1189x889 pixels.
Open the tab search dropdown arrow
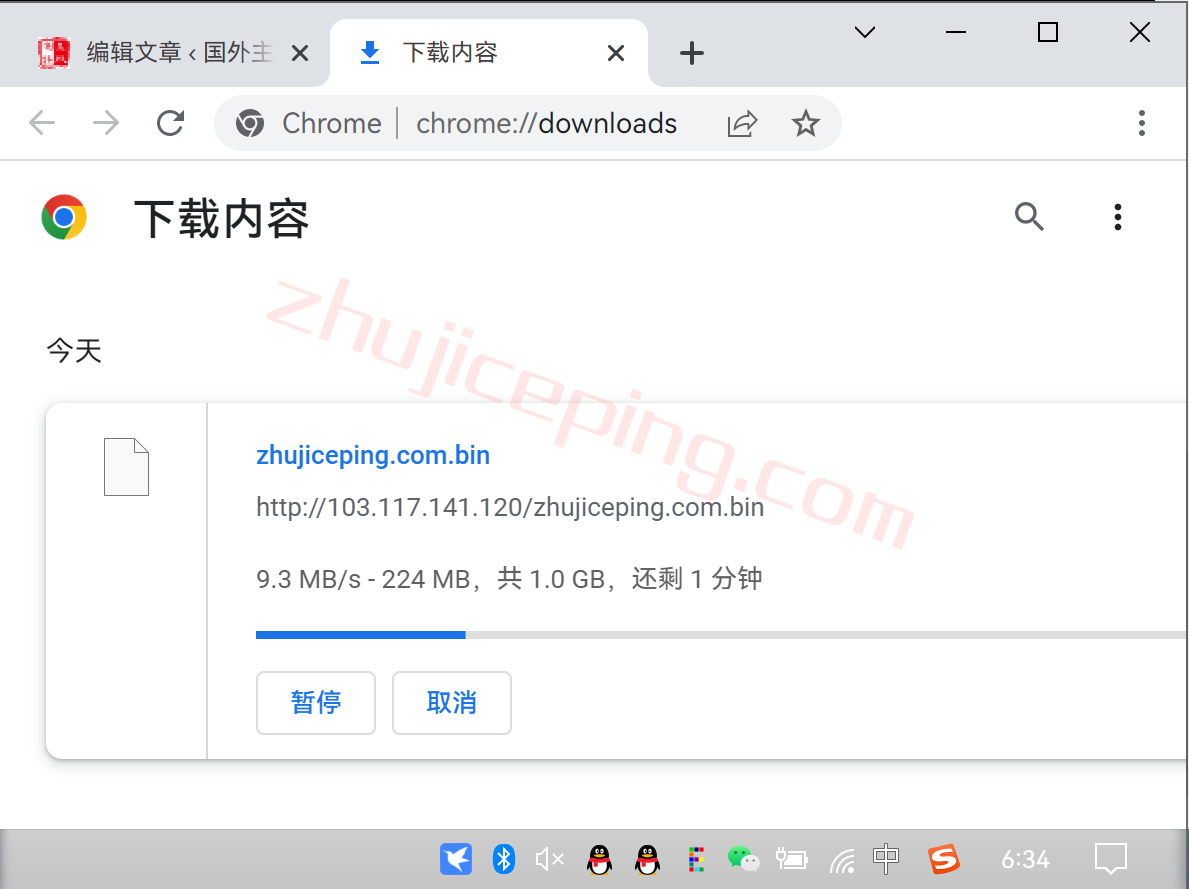point(864,32)
